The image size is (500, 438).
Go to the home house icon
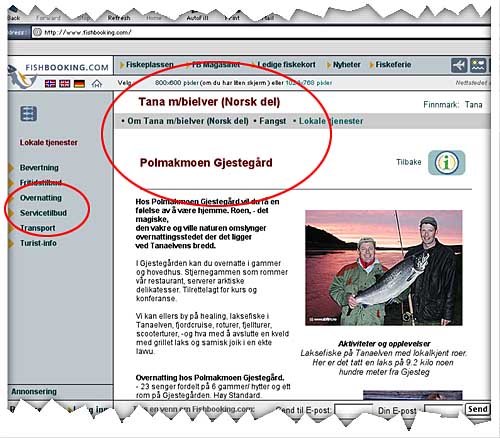(97, 83)
